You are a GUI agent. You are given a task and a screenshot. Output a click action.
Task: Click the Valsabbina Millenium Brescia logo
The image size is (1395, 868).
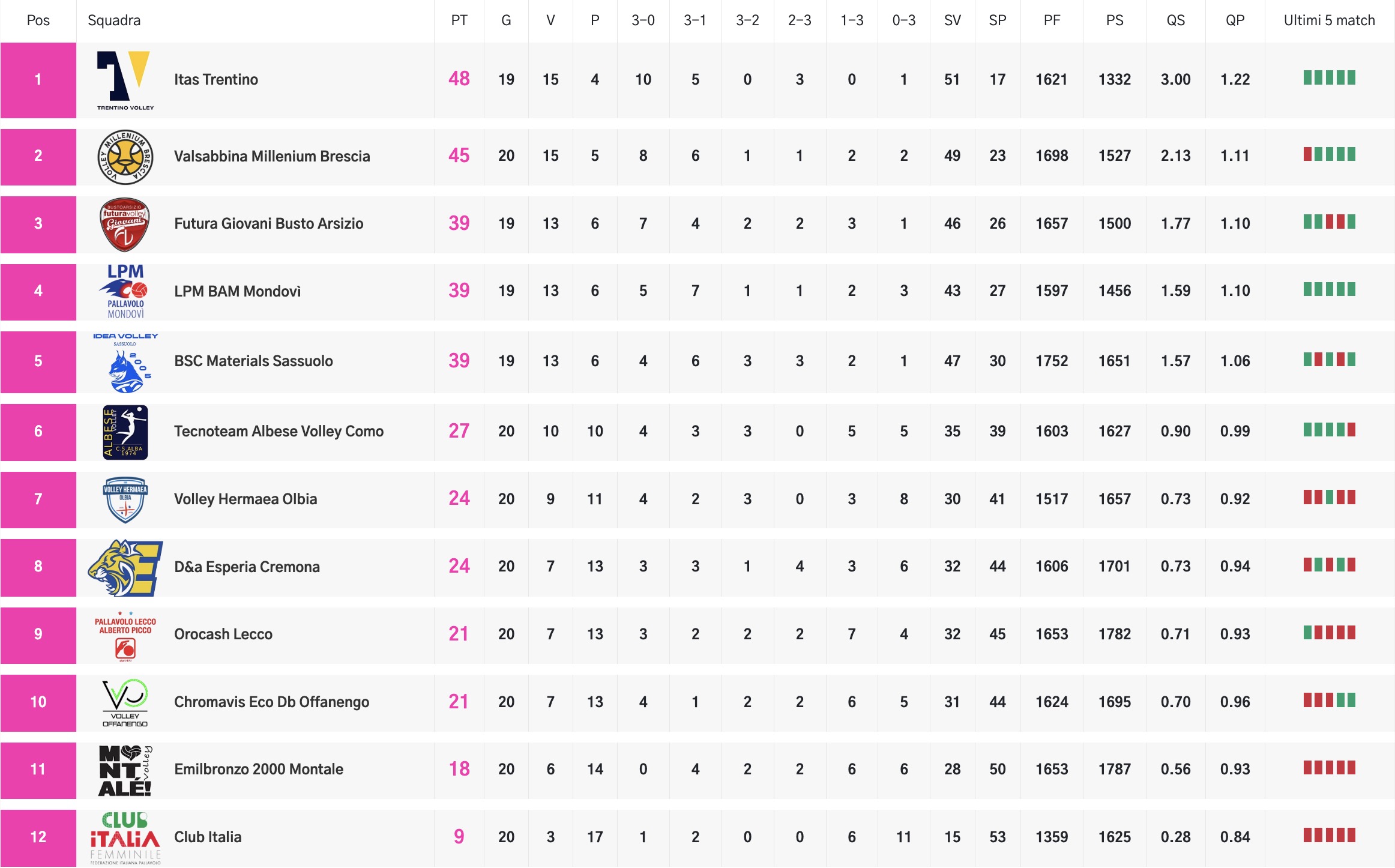[125, 157]
